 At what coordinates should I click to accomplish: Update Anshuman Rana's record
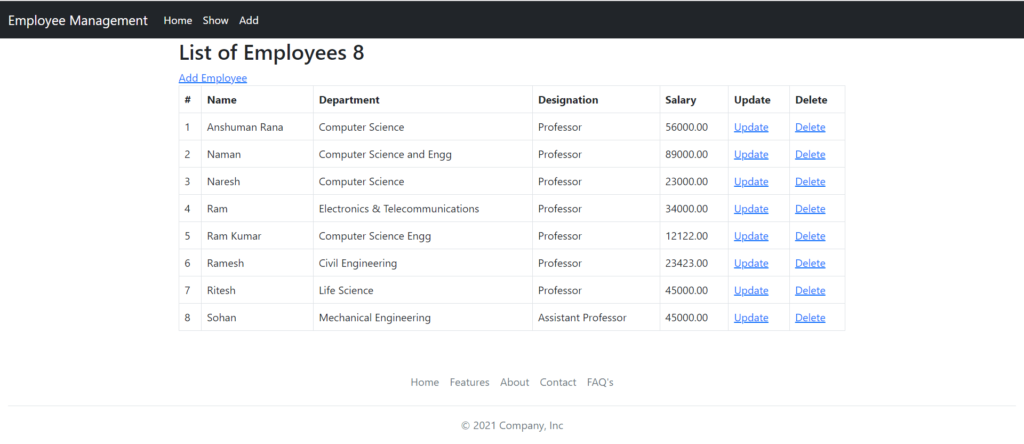(x=751, y=127)
